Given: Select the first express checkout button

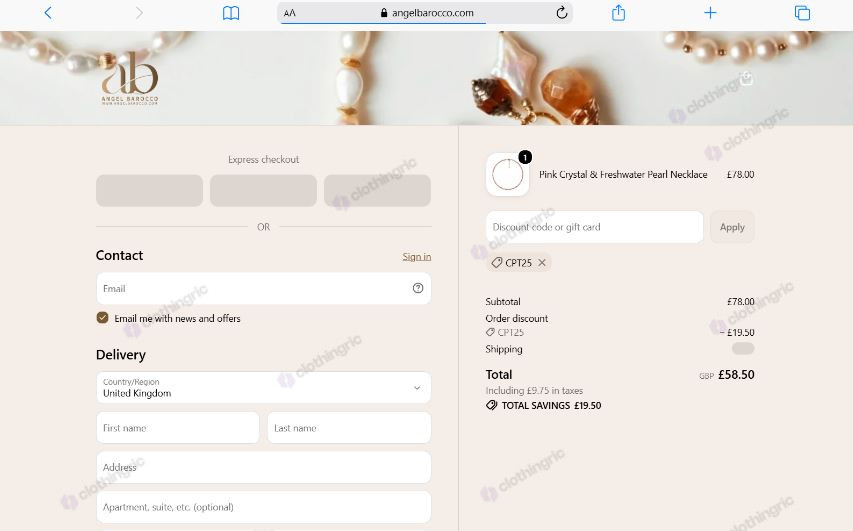Looking at the screenshot, I should click(x=150, y=190).
